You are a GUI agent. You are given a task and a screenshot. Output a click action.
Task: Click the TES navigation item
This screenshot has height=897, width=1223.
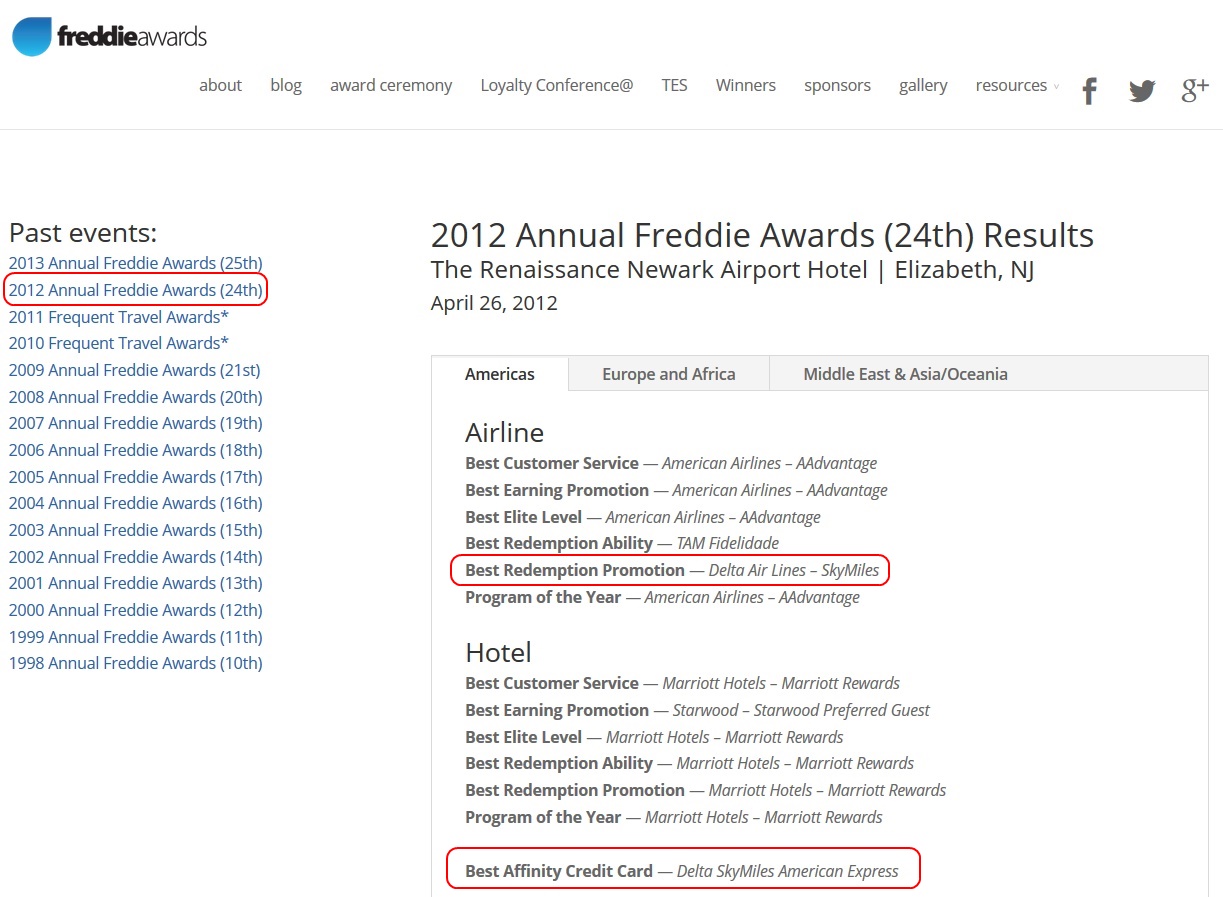[674, 86]
